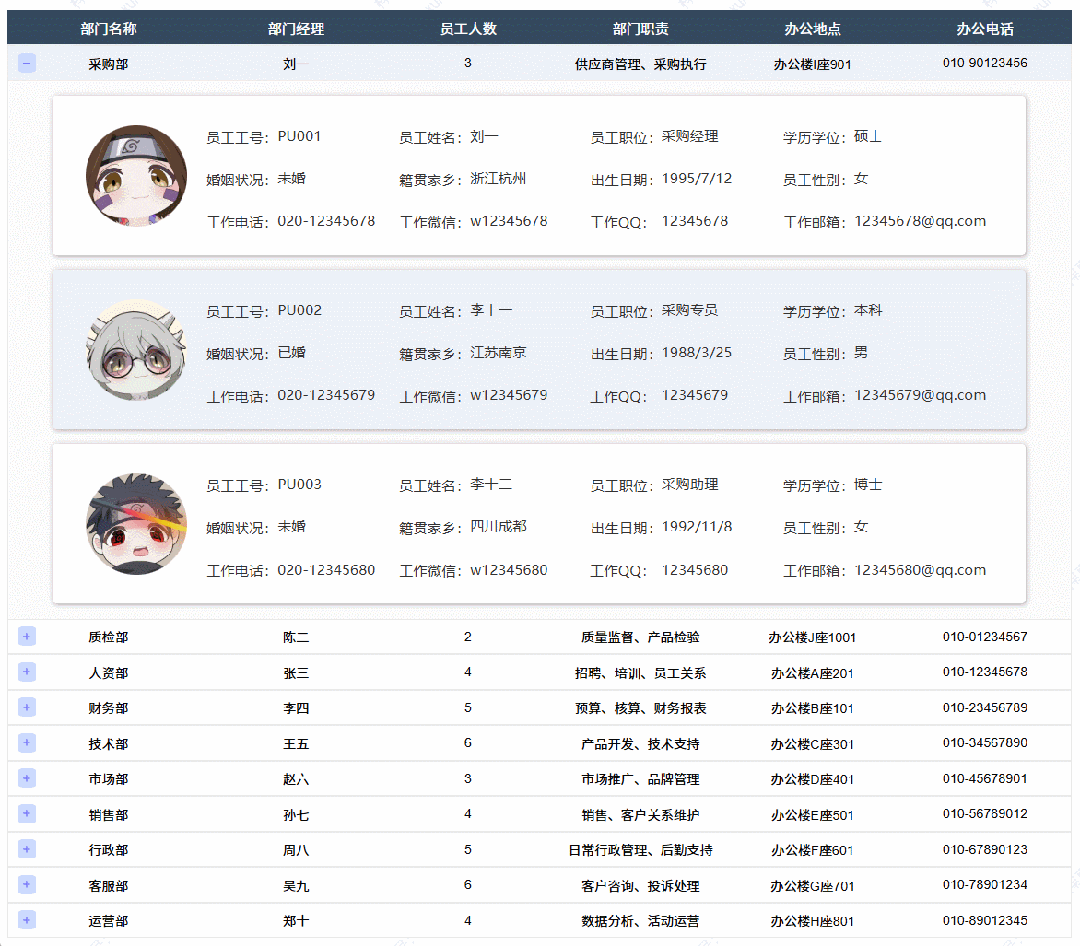Expand the 人资部 row details

(x=27, y=672)
